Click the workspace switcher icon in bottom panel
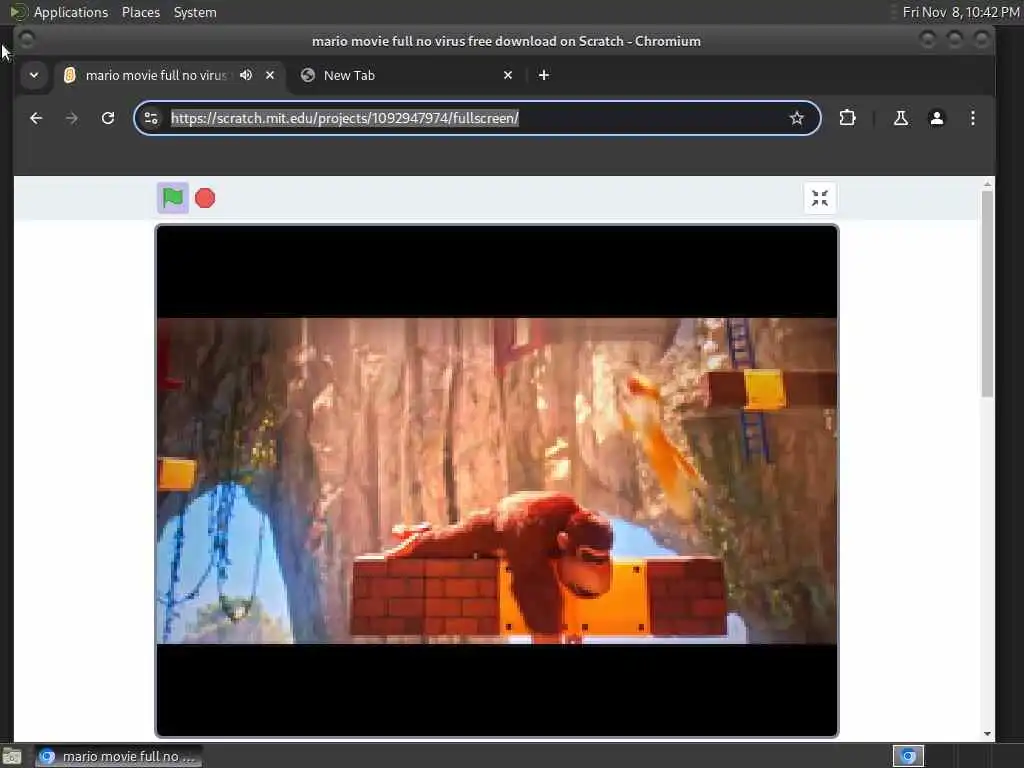The image size is (1024, 768). (908, 756)
